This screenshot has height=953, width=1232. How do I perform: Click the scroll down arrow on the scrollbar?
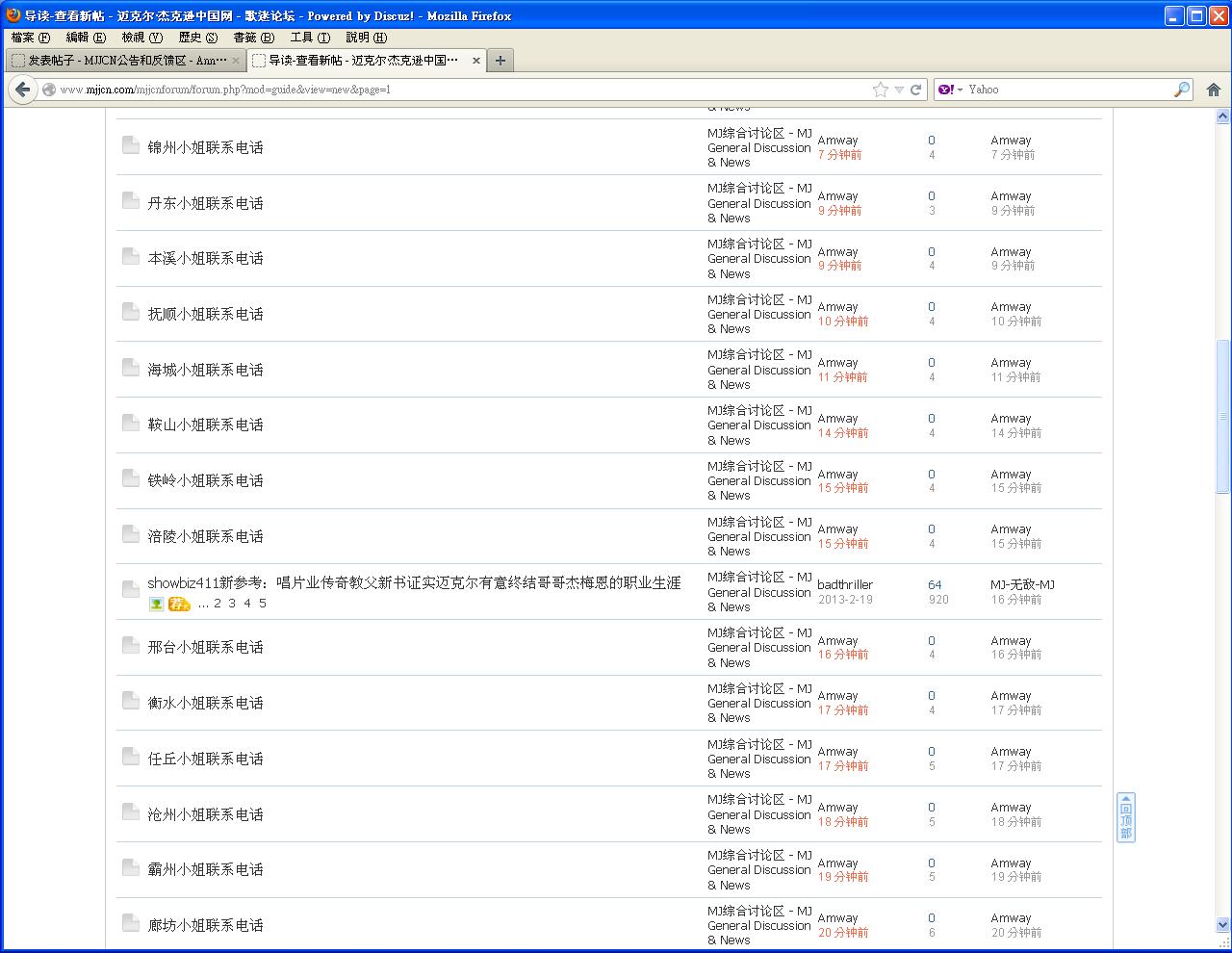[1222, 925]
